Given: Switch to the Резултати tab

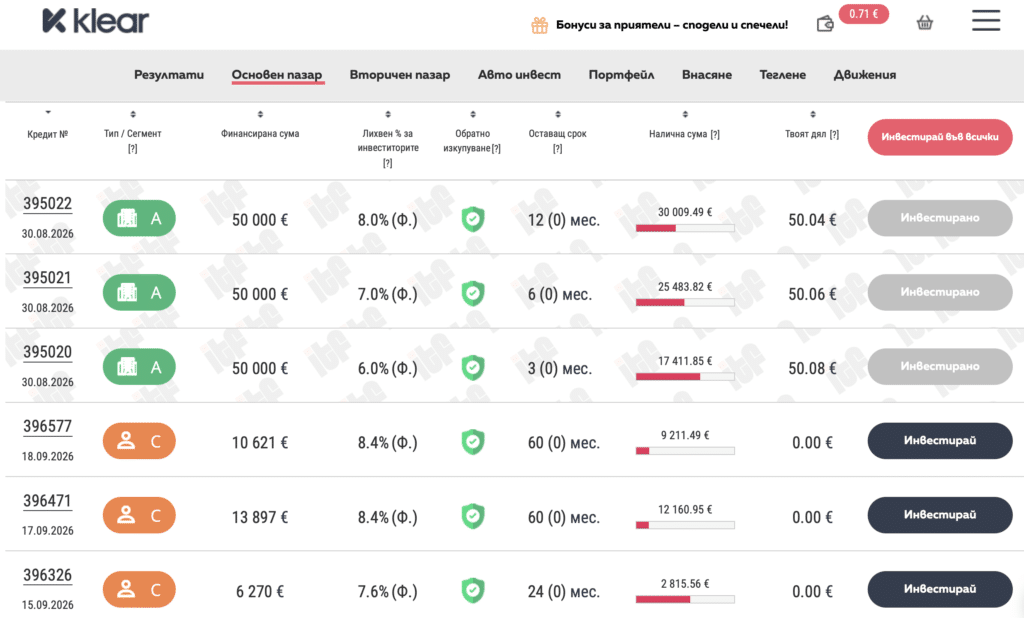Looking at the screenshot, I should click(169, 75).
